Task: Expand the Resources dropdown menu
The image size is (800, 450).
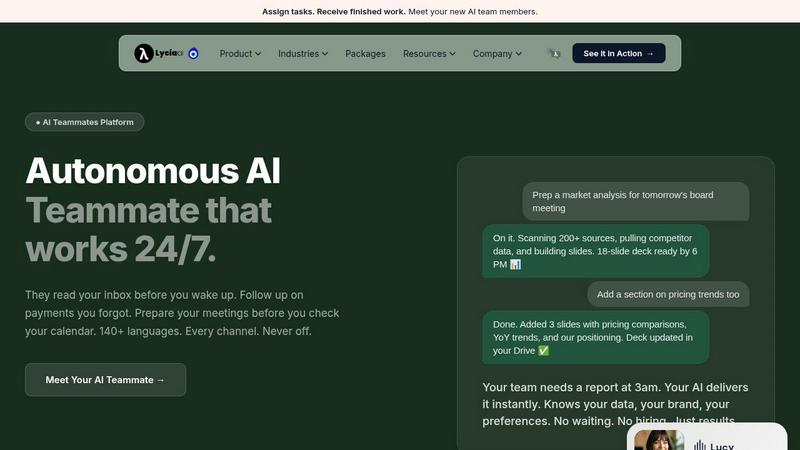Action: (x=429, y=54)
